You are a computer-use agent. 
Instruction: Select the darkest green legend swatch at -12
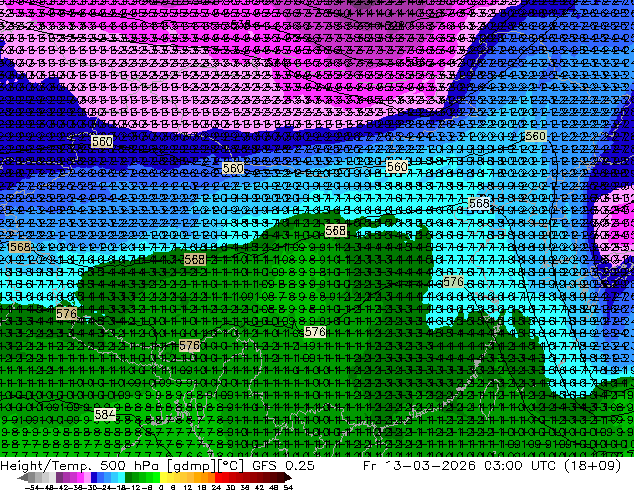(x=129, y=477)
